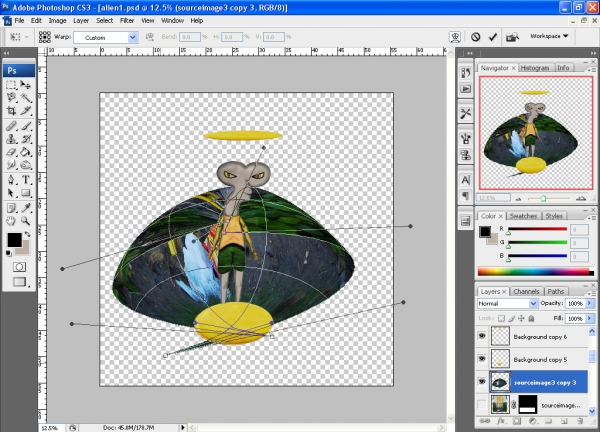Add layer style fx icon
600x432 pixels.
[501, 421]
